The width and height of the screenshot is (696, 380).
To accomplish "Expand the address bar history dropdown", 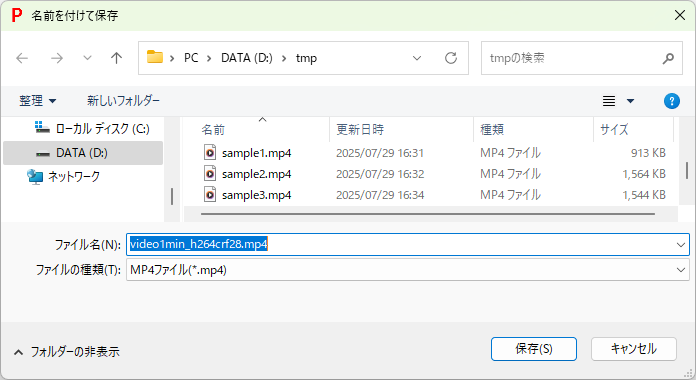I will click(417, 58).
